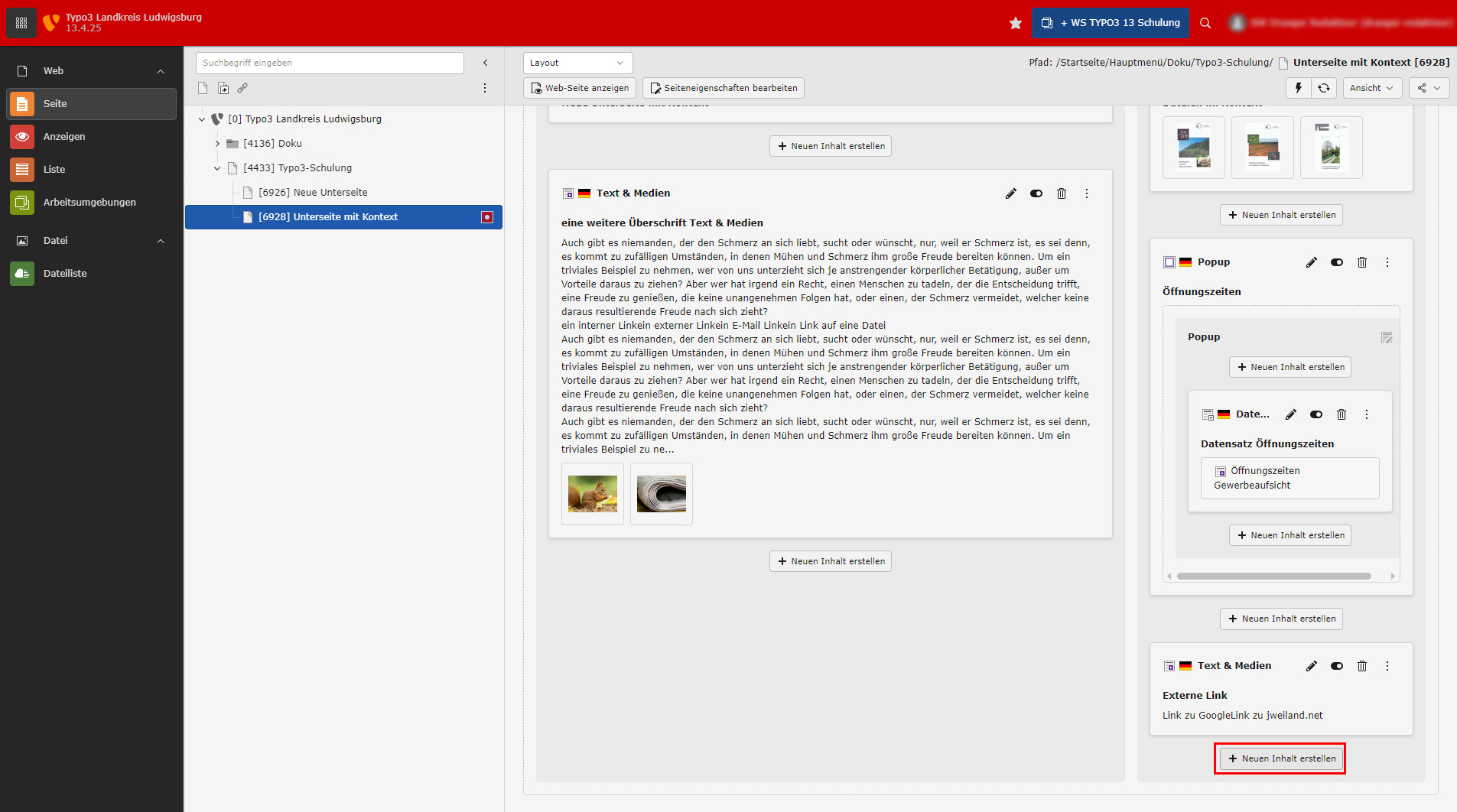Open the Layout dropdown
Screen dimensions: 1457x812
(577, 63)
